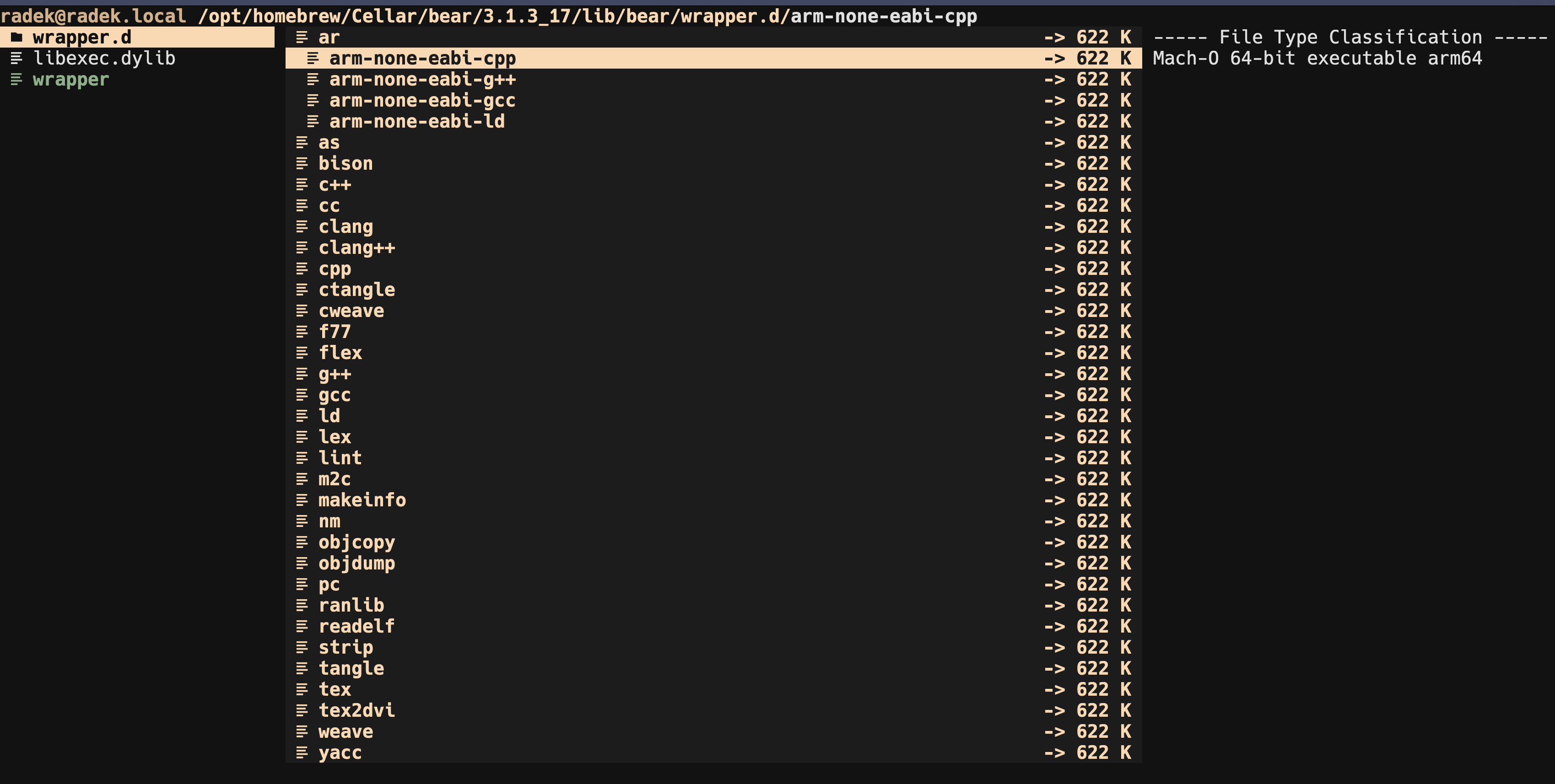The image size is (1555, 784).
Task: Click the File Type Classification header
Action: (x=1350, y=38)
